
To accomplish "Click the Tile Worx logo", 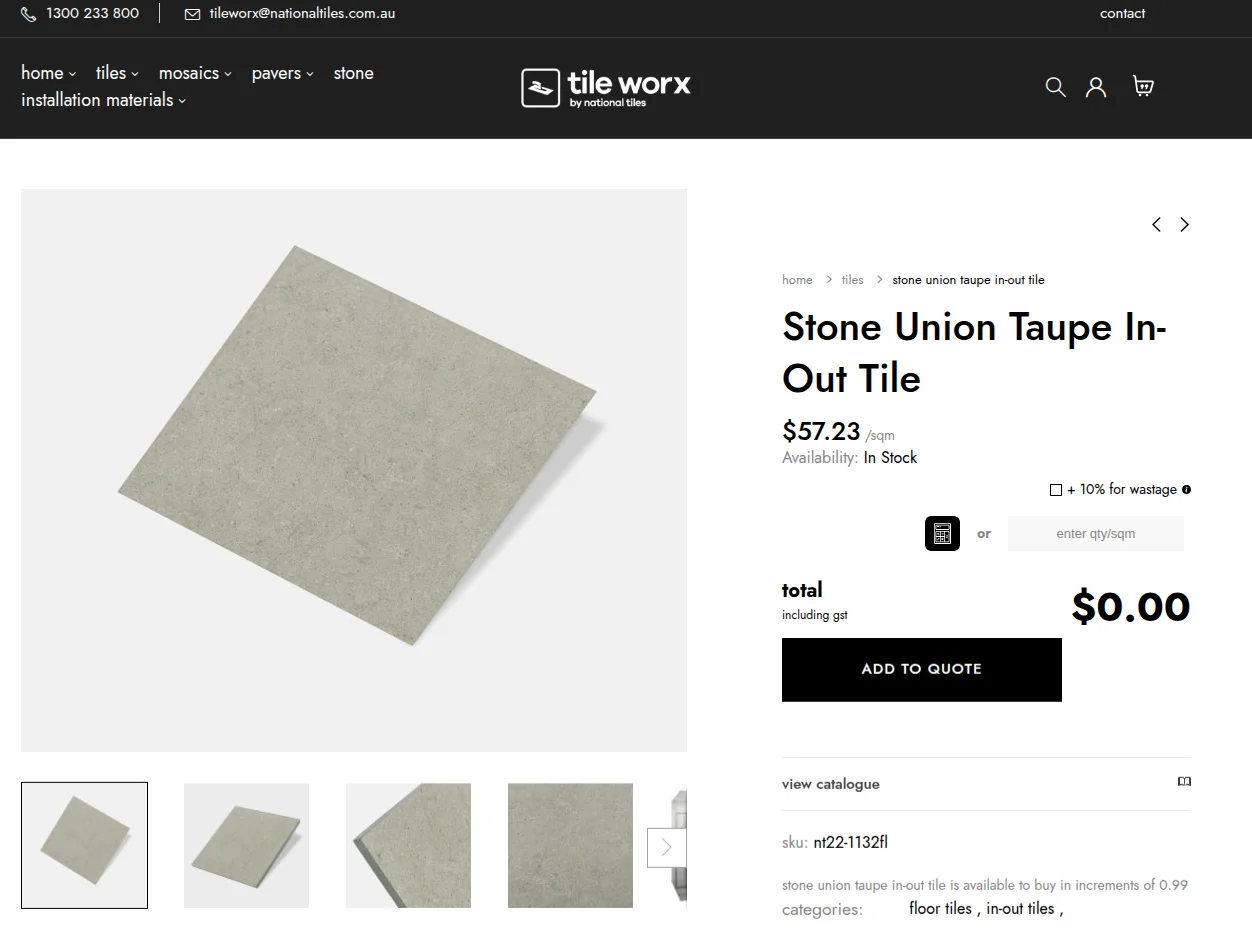I will tap(606, 87).
